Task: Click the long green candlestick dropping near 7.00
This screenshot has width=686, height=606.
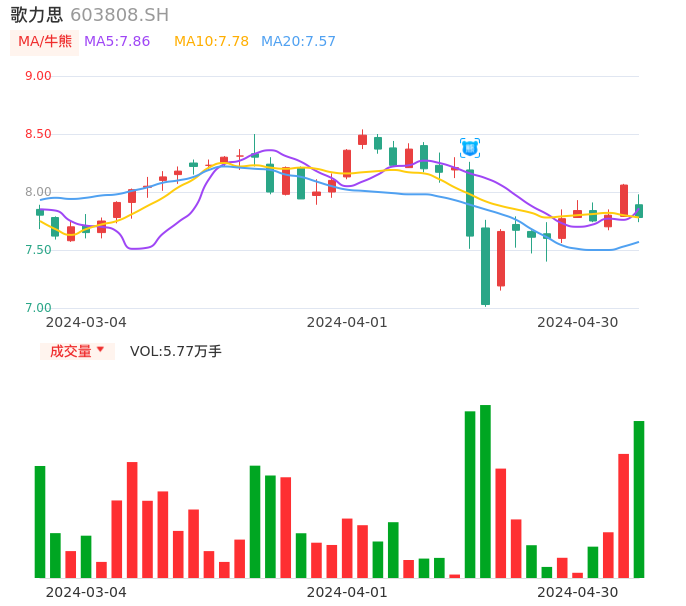Action: 485,266
